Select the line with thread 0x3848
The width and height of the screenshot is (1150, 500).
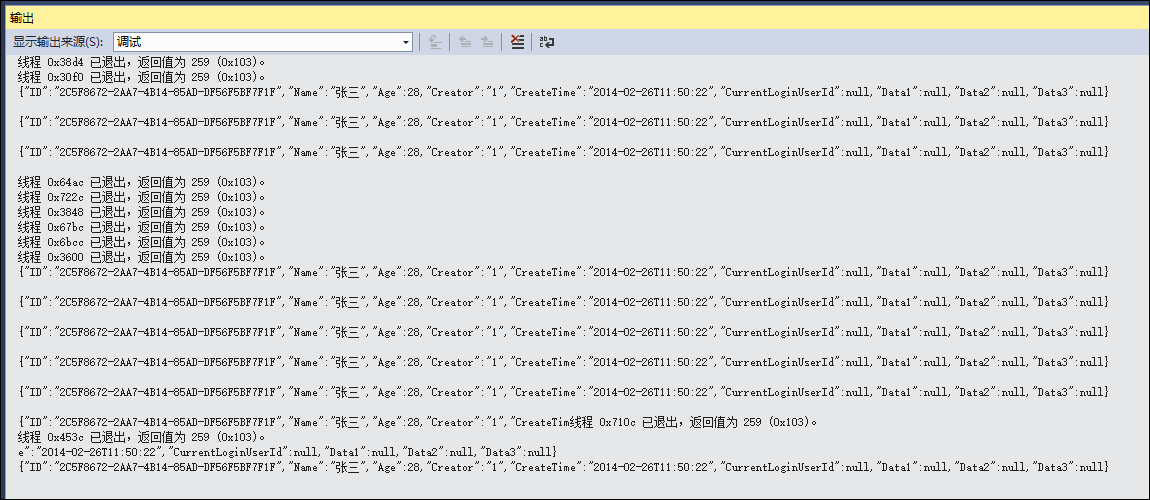coord(141,212)
